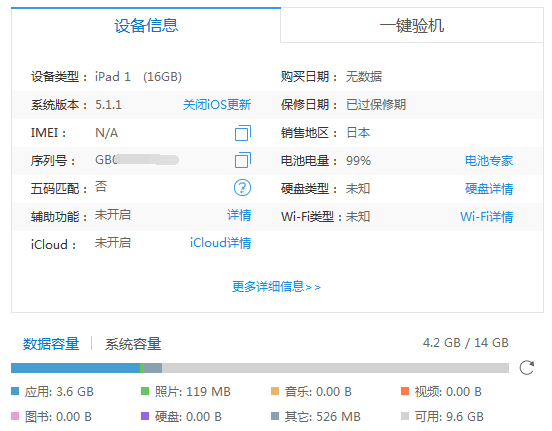Click the blurred serial number starting with GB
552x431 pixels.
tap(137, 160)
